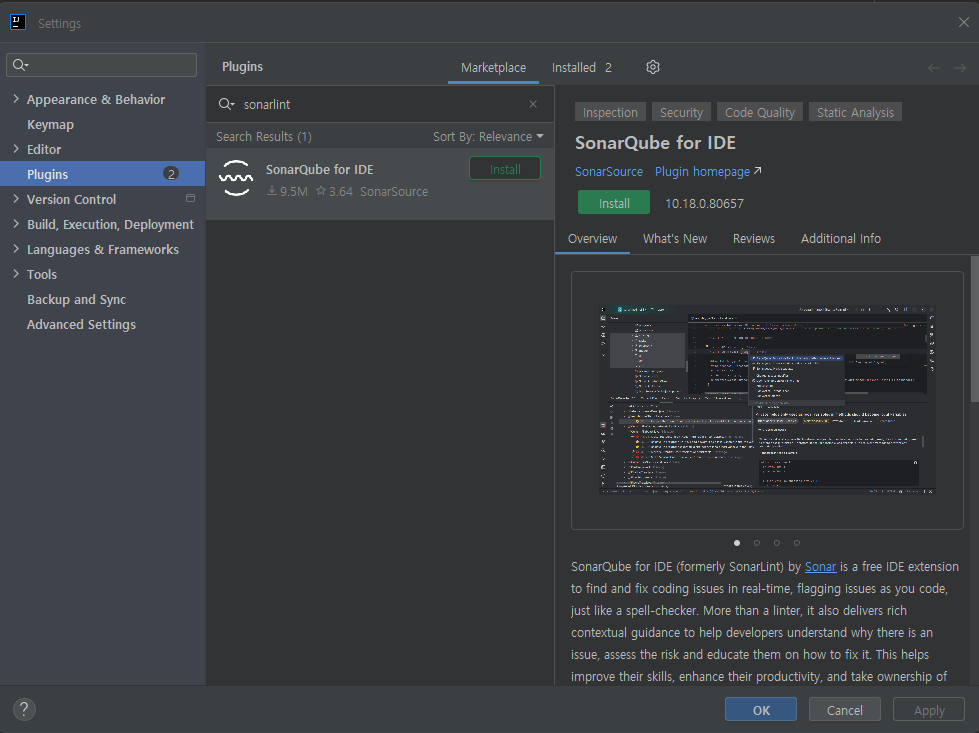
Task: Install SonarQube from the search result row
Action: (x=504, y=169)
